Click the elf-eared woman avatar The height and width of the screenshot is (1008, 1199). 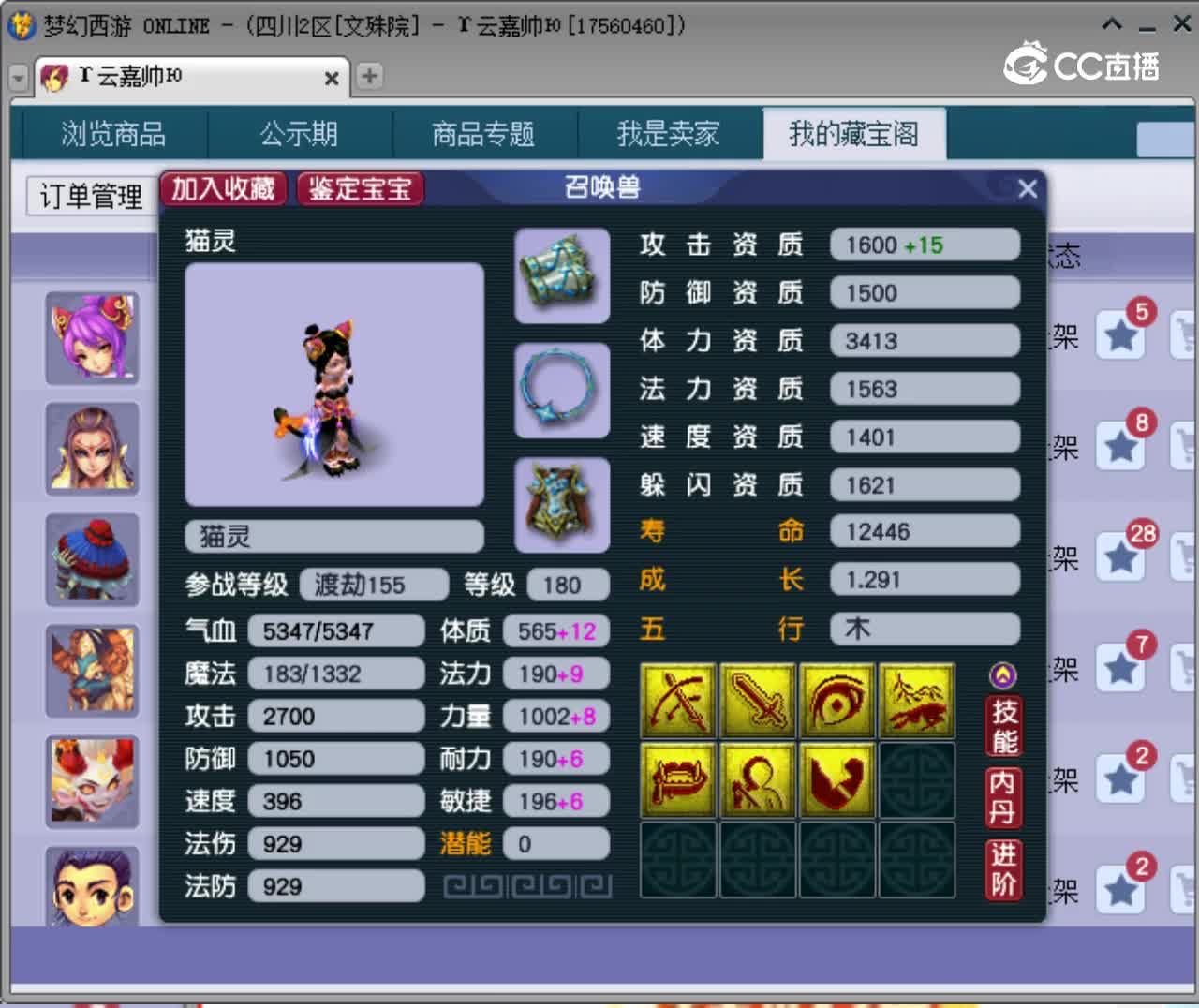click(x=92, y=449)
